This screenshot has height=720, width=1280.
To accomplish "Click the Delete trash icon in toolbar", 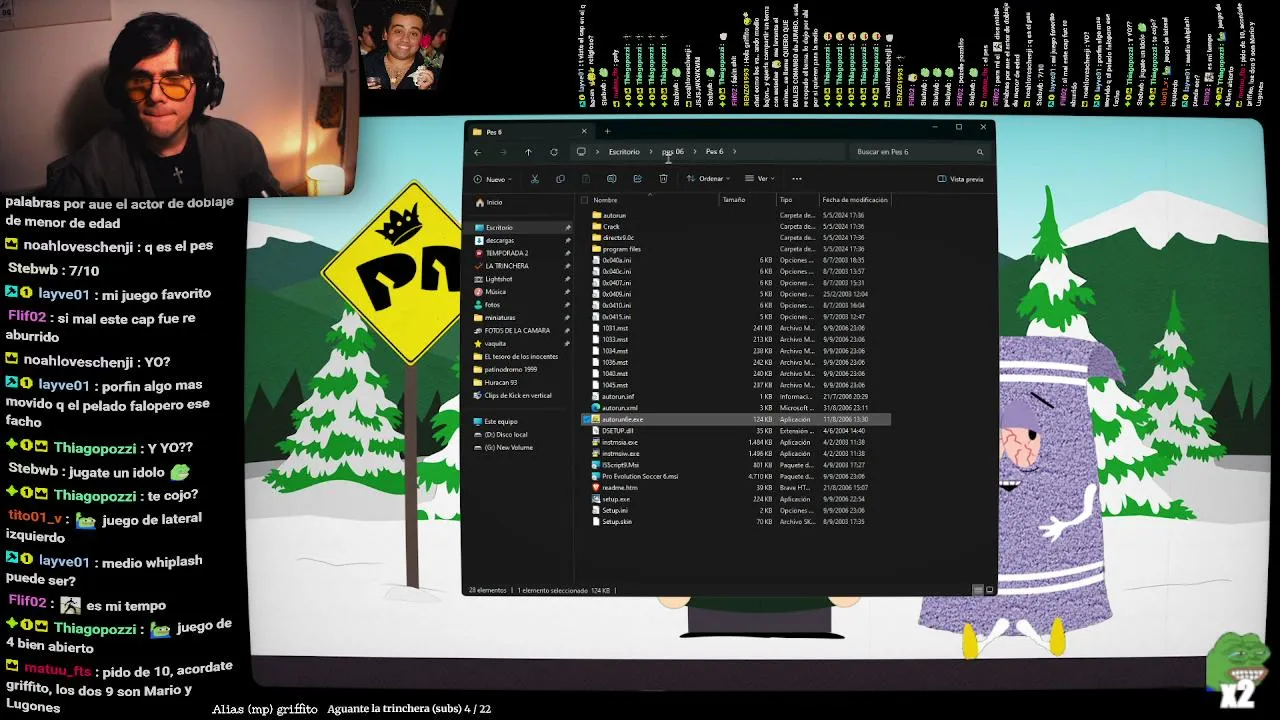I will tap(663, 179).
